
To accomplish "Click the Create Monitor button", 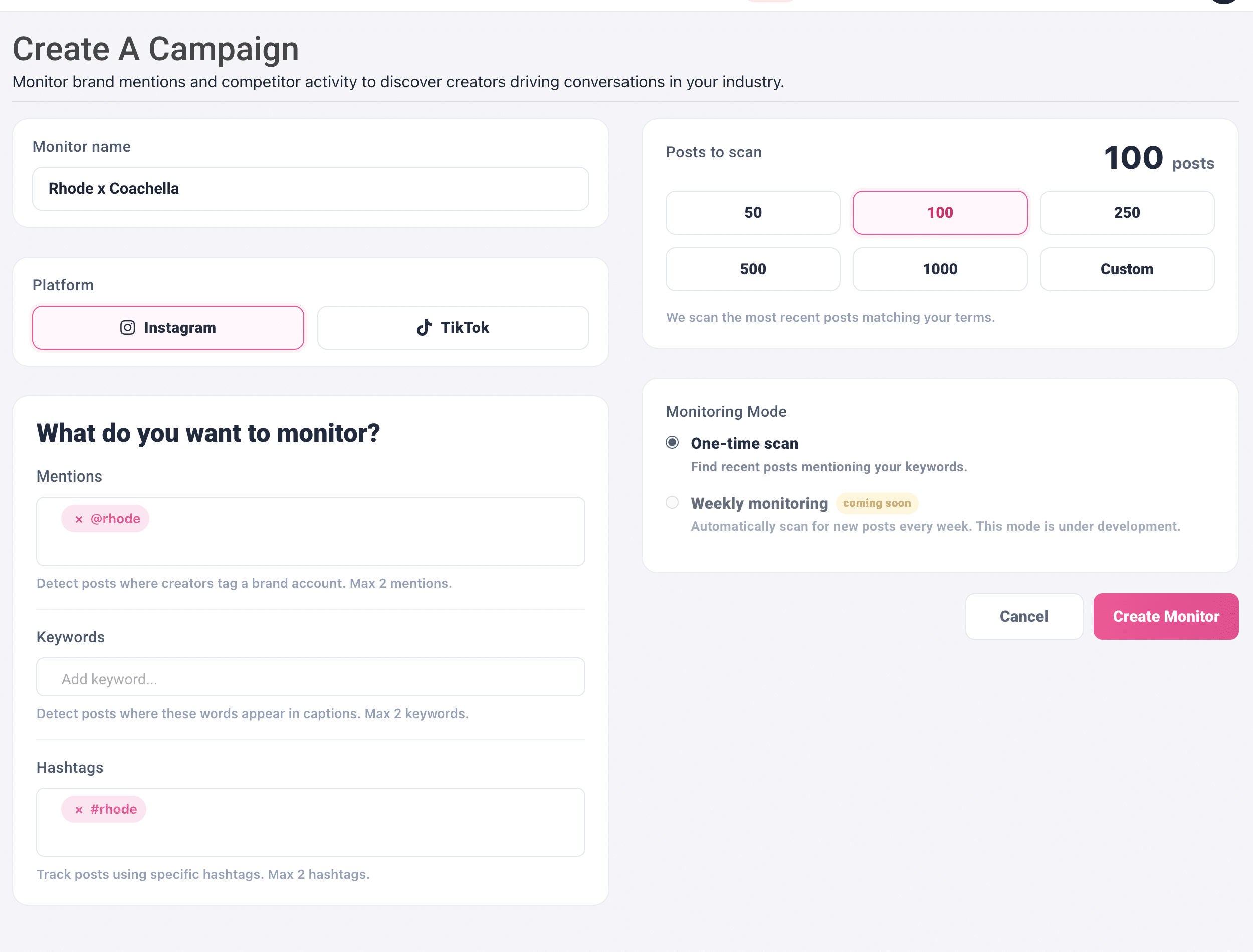I will 1166,616.
